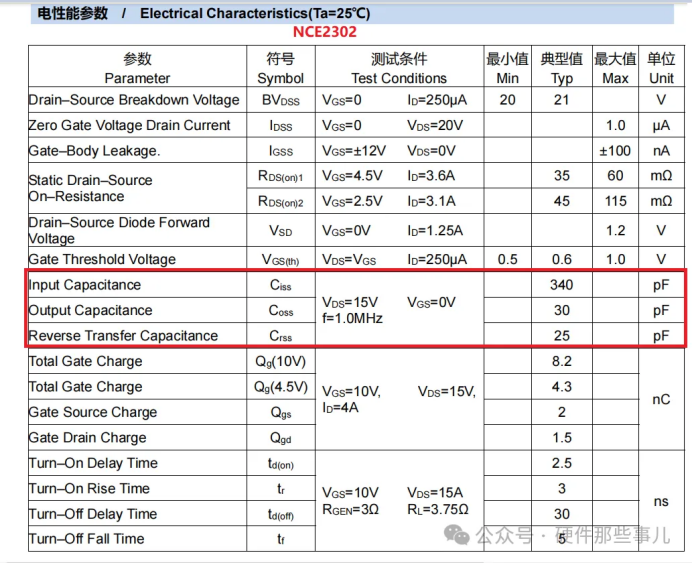Select the ID=3.6A test condition
This screenshot has width=693, height=563.
(431, 176)
